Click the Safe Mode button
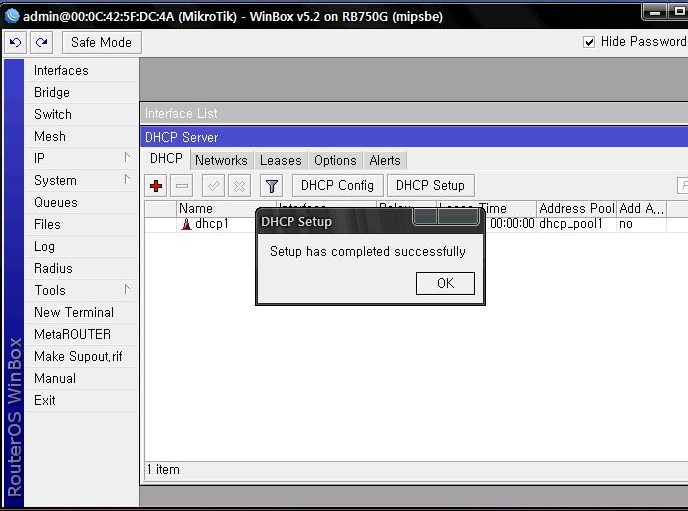Viewport: 688px width, 511px height. [101, 43]
